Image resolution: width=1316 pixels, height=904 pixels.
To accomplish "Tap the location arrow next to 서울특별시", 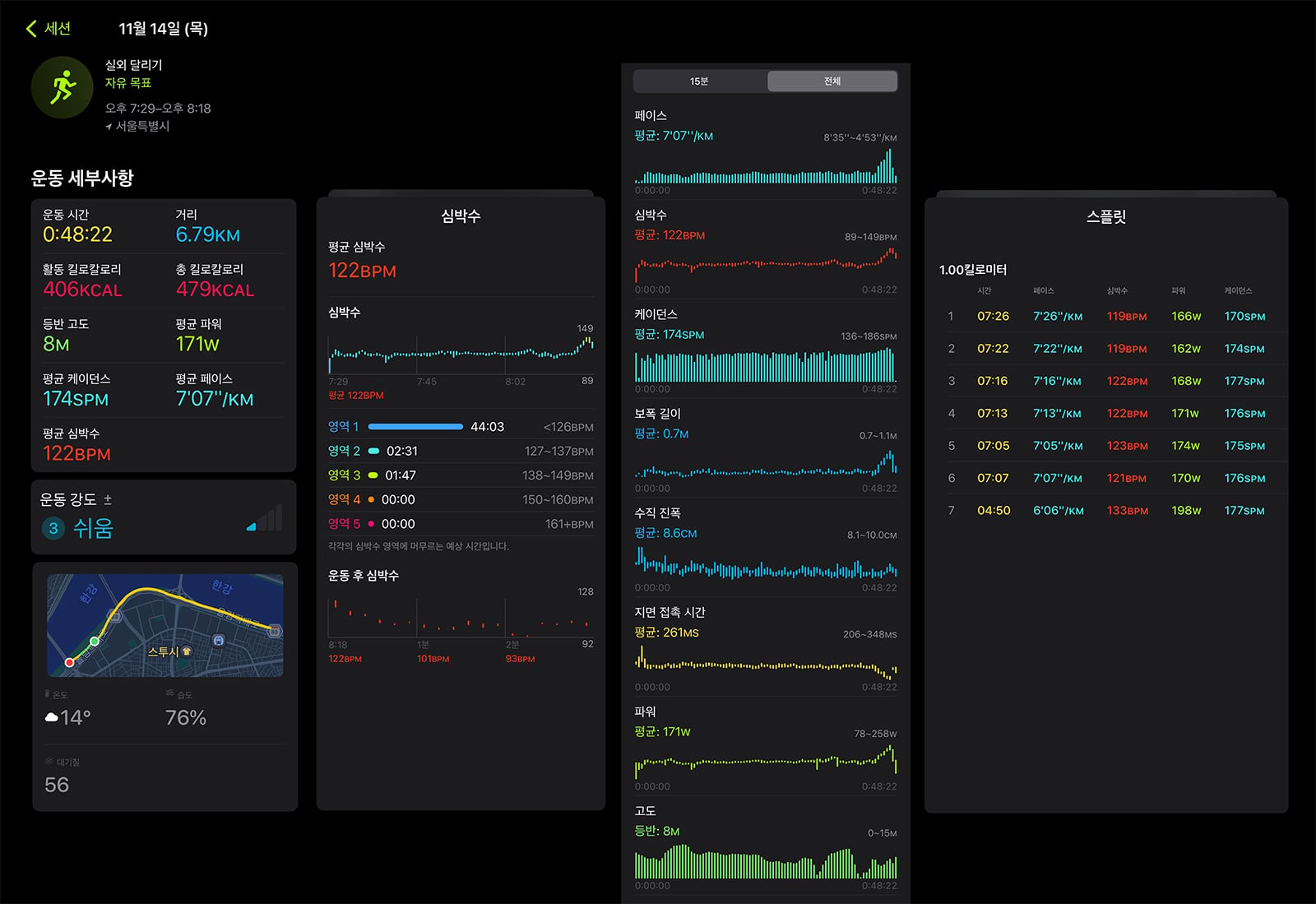I will tap(109, 127).
